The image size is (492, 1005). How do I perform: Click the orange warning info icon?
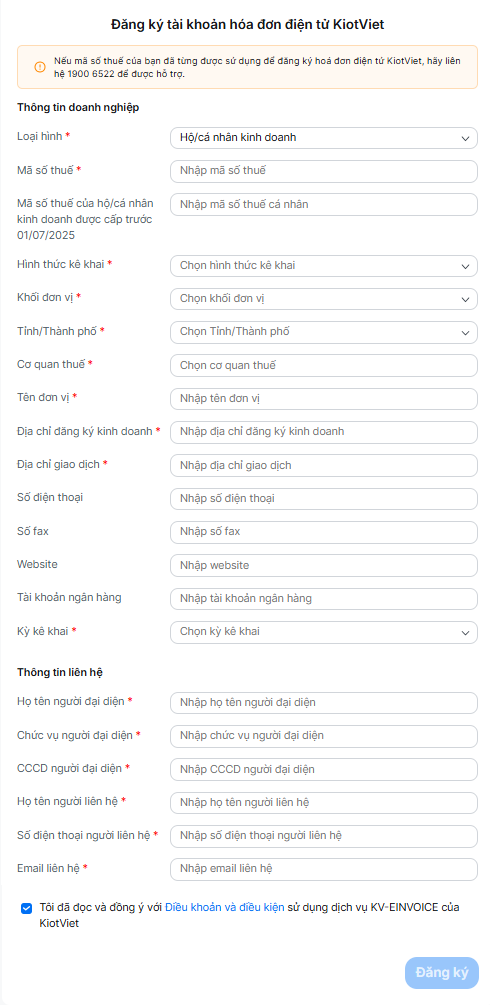point(40,67)
